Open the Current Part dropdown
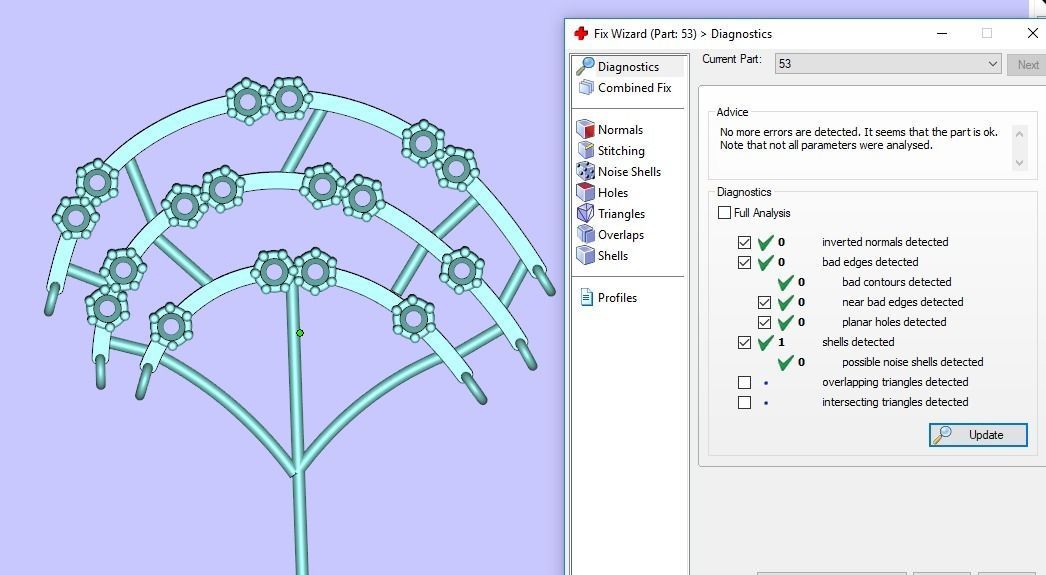 pyautogui.click(x=888, y=63)
